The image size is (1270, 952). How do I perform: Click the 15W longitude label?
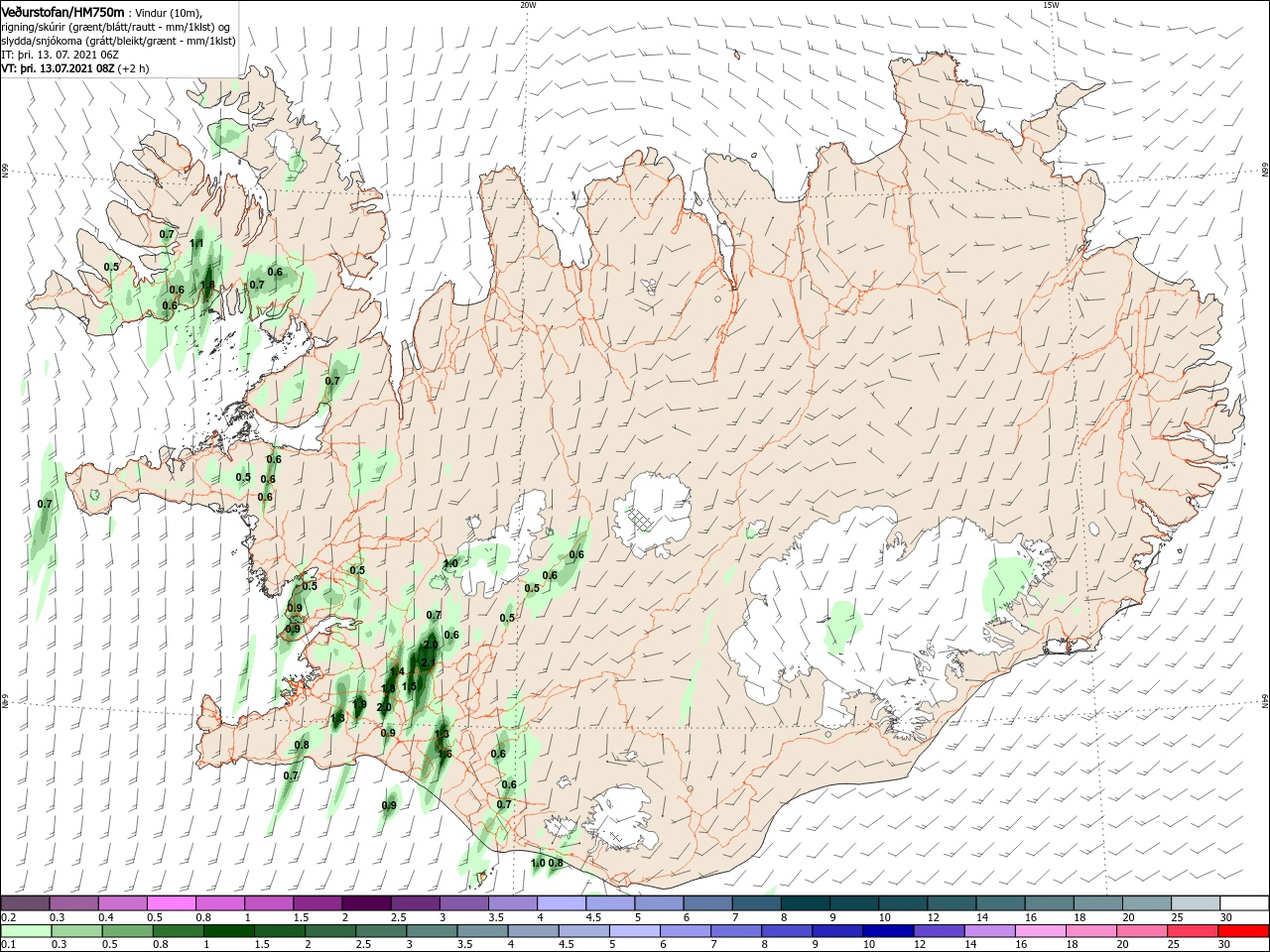point(1051,5)
